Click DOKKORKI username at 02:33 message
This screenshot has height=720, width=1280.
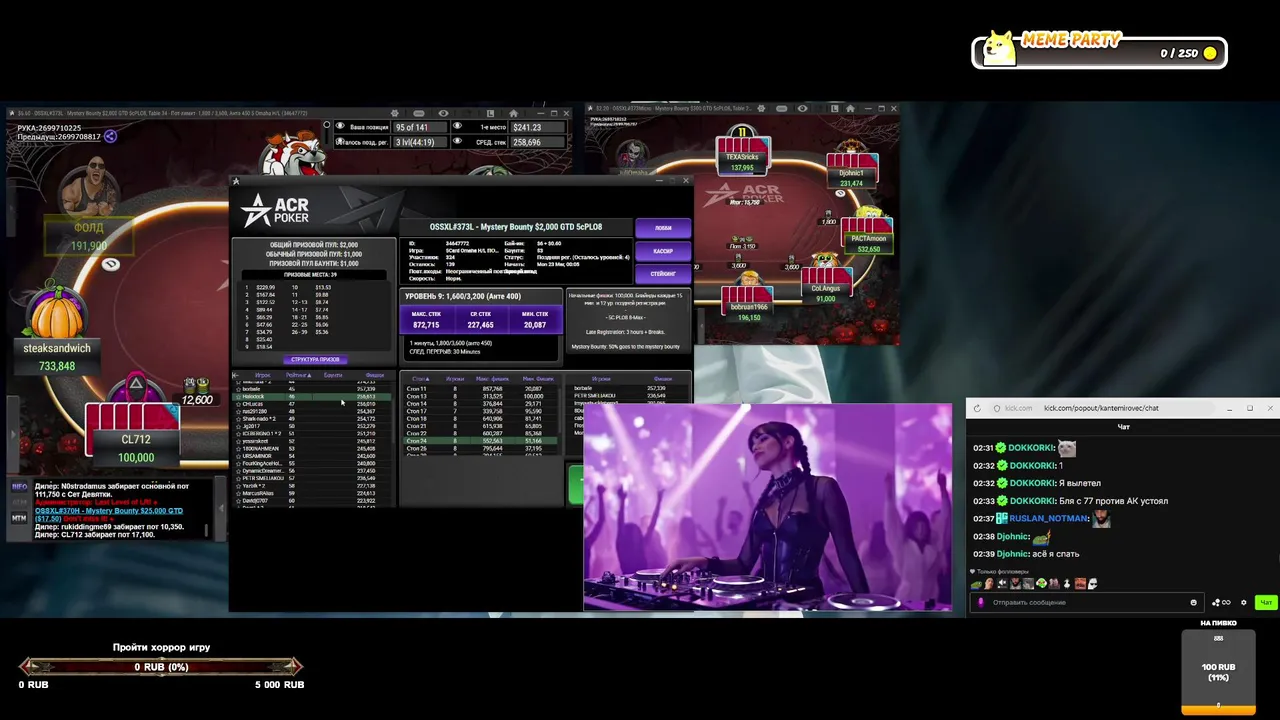[1030, 501]
